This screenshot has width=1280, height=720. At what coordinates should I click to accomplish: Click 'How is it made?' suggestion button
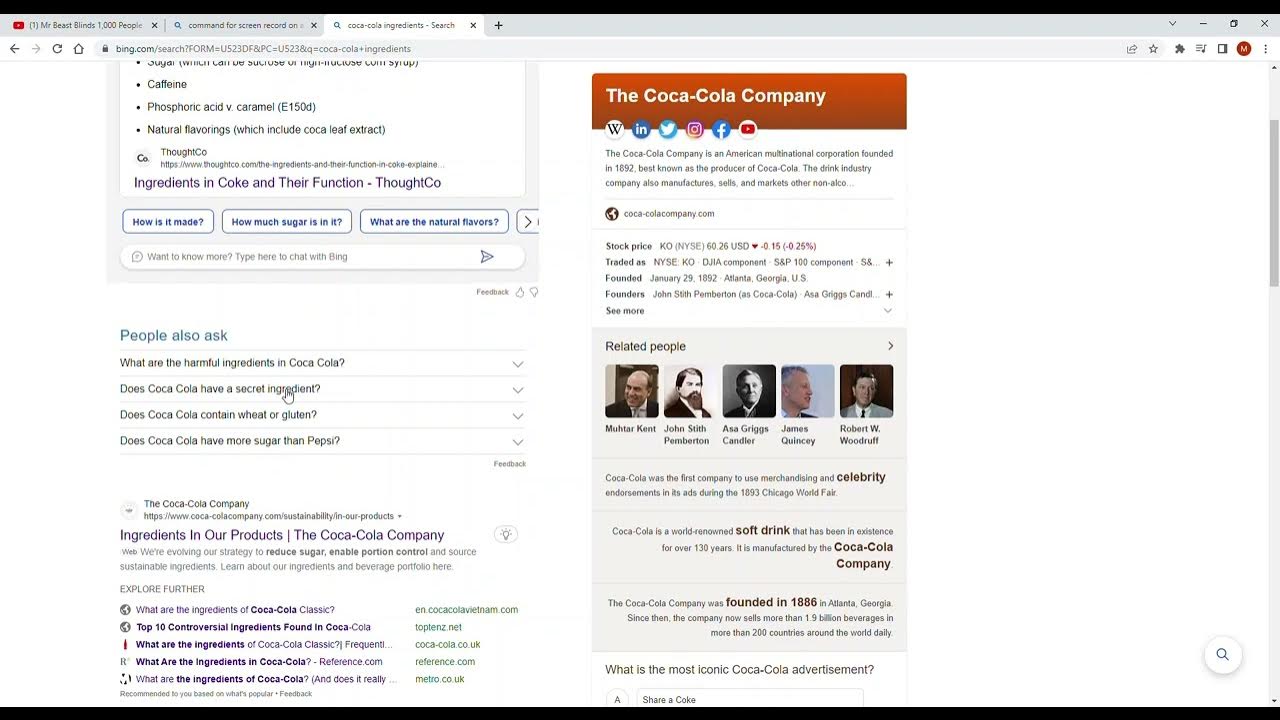click(x=168, y=222)
